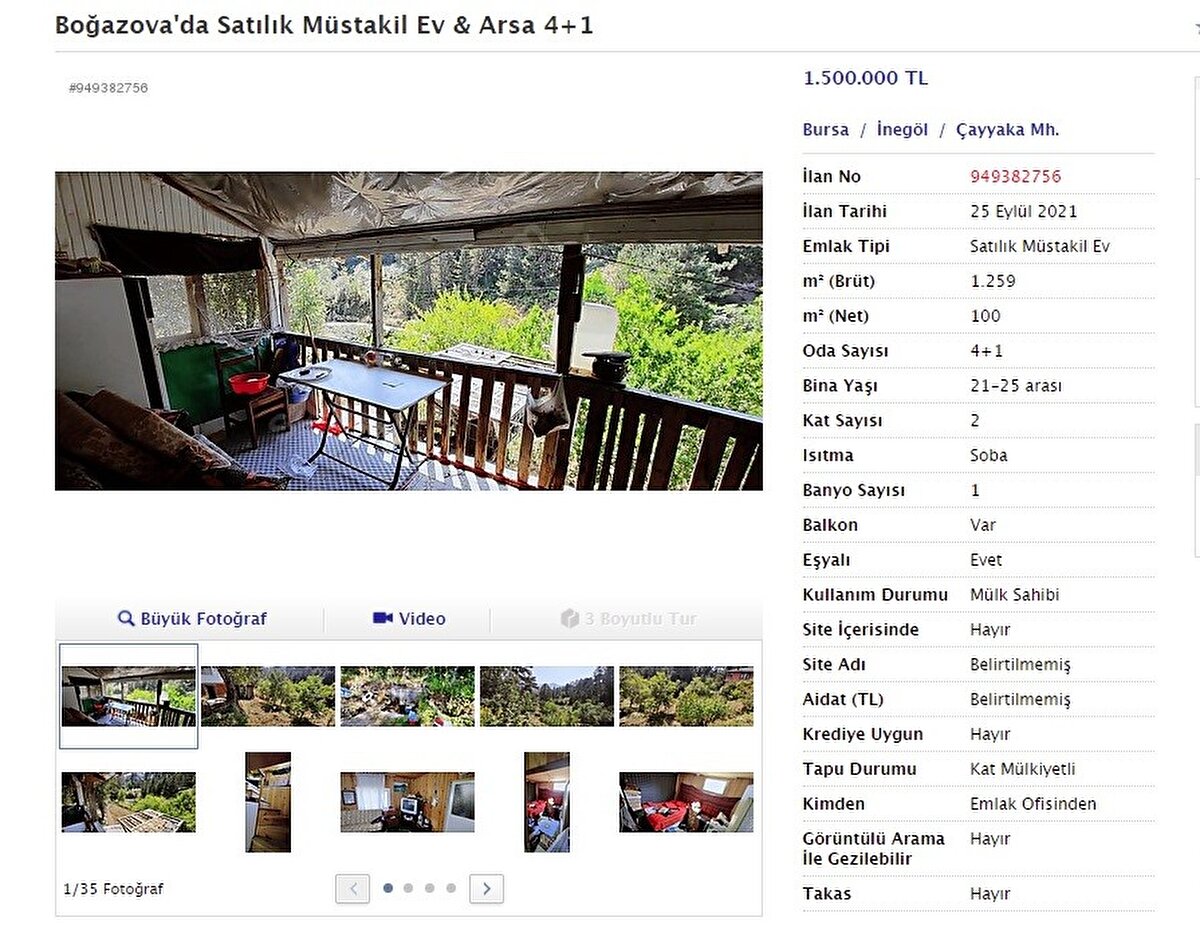The height and width of the screenshot is (937, 1200).
Task: Select the first gallery pagination dot
Action: [388, 888]
